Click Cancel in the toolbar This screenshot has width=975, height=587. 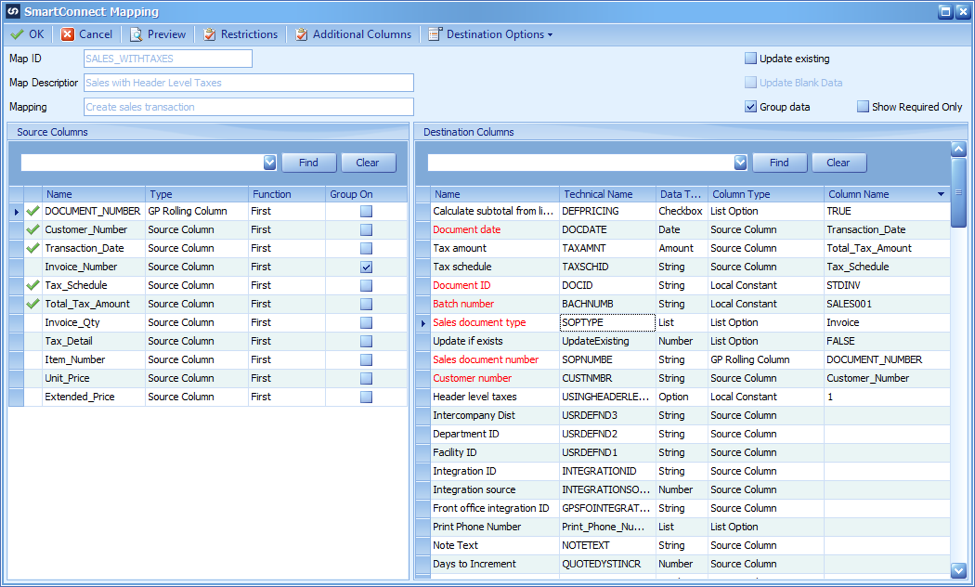(87, 34)
